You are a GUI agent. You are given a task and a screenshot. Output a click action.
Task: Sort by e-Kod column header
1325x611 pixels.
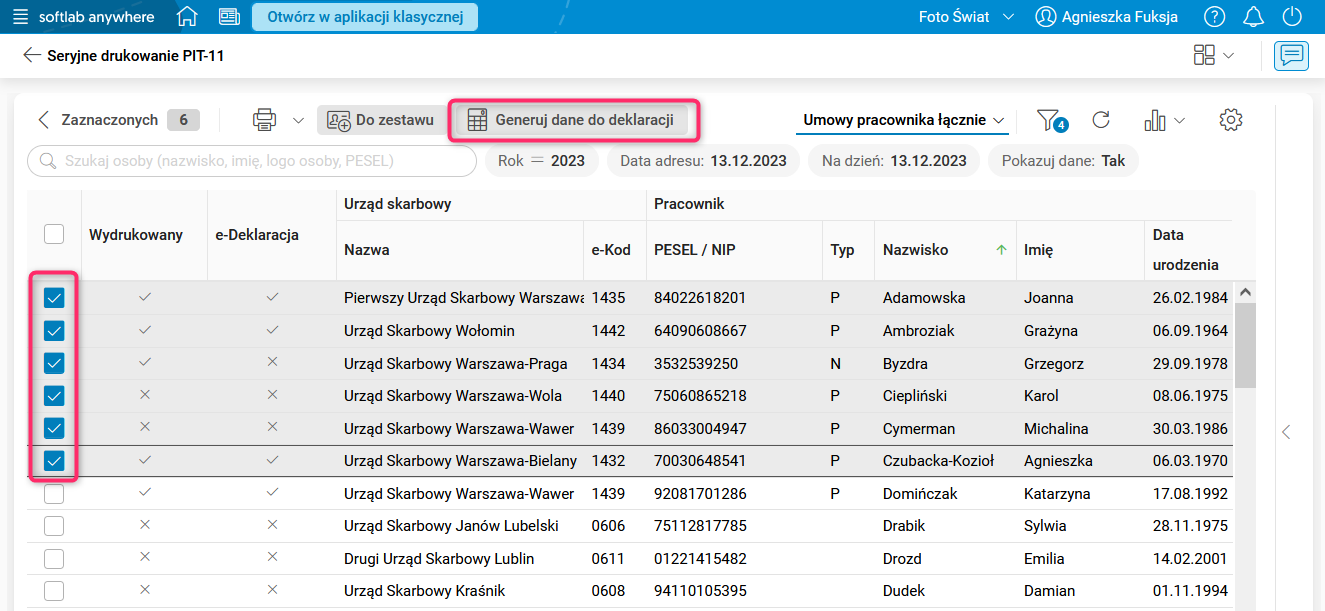[611, 250]
